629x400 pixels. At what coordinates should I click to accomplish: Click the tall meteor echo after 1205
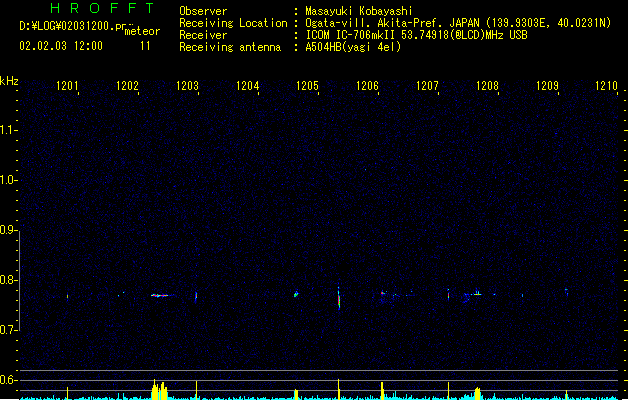pyautogui.click(x=339, y=298)
